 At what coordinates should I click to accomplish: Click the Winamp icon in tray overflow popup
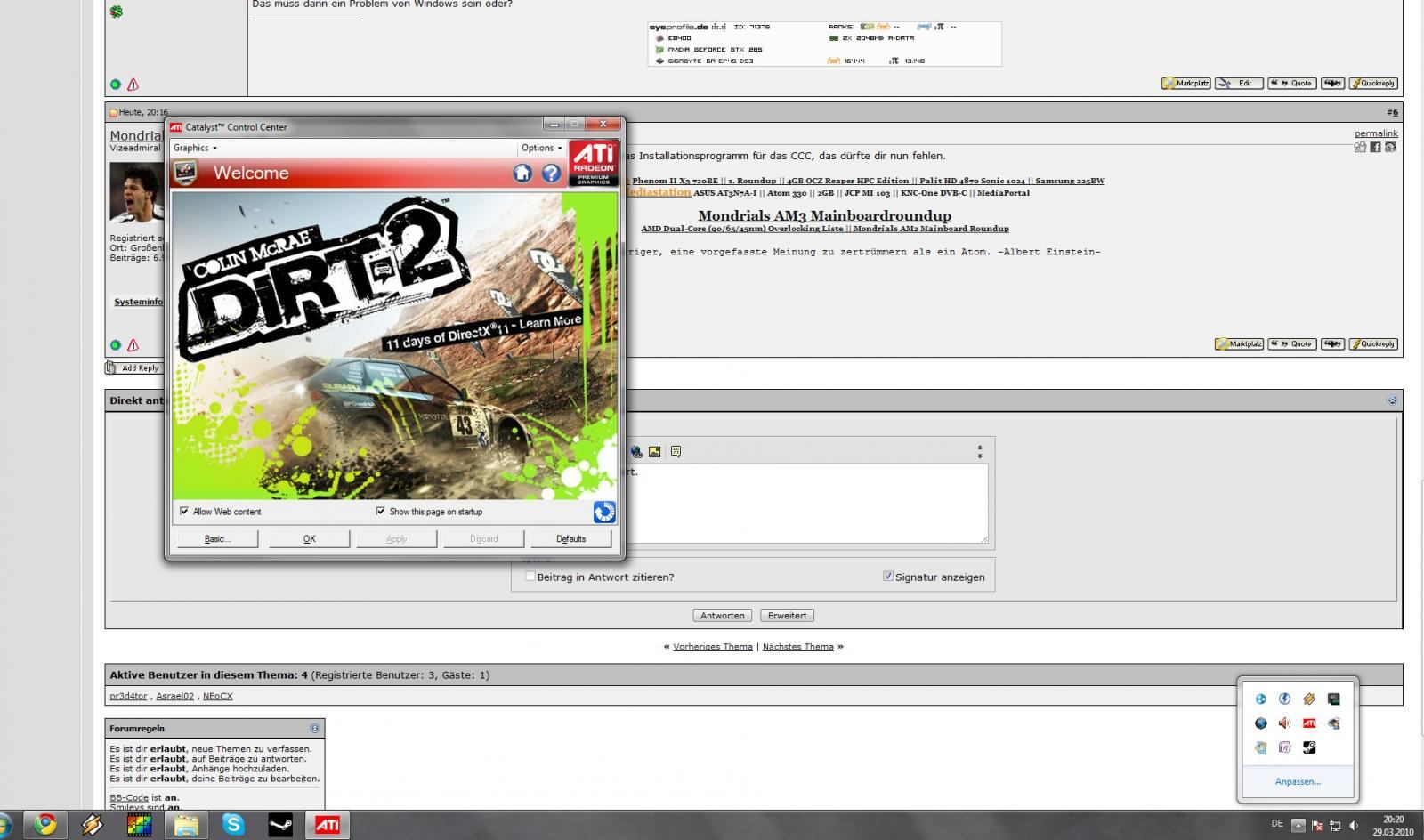point(1309,699)
